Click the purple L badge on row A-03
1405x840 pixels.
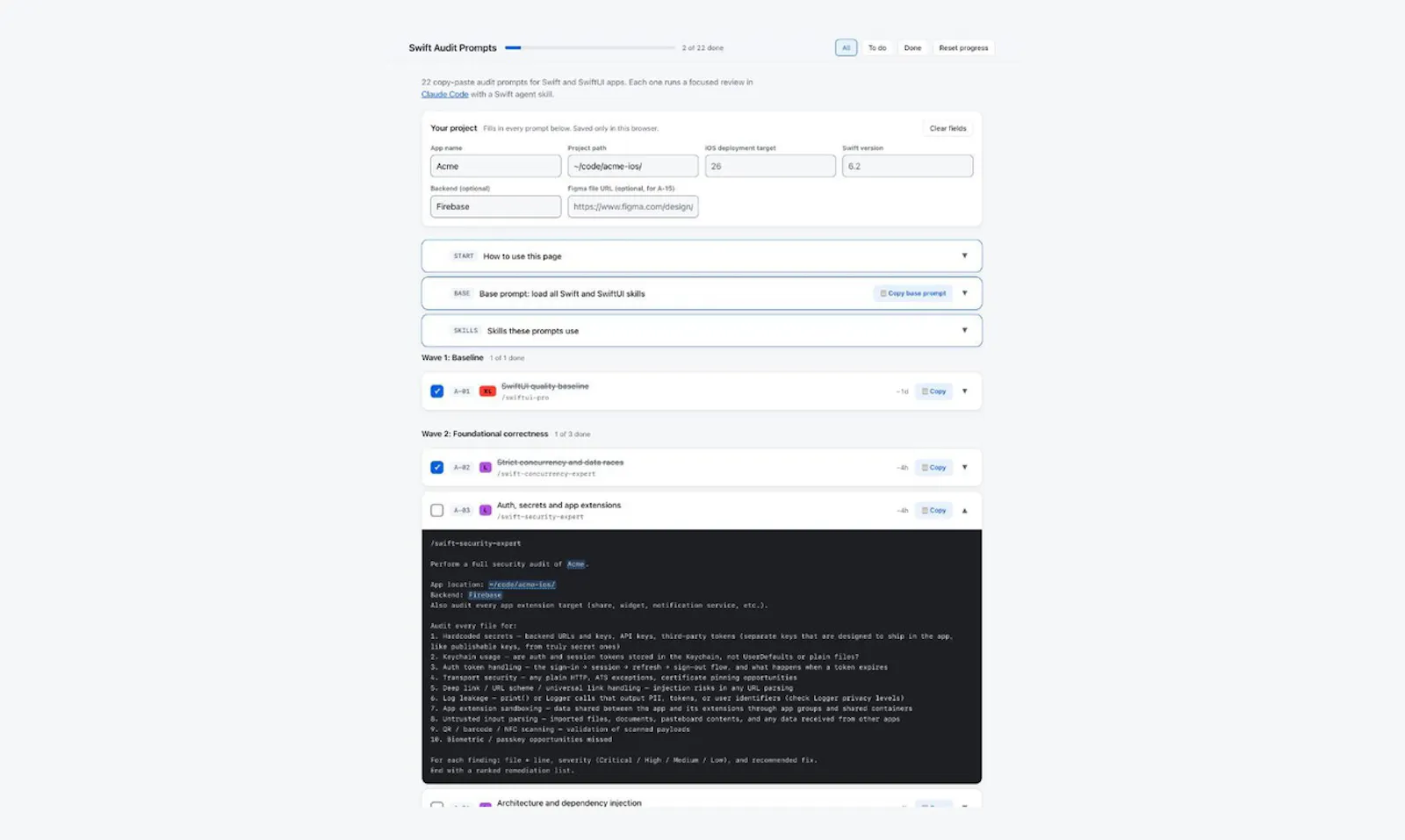[486, 511]
